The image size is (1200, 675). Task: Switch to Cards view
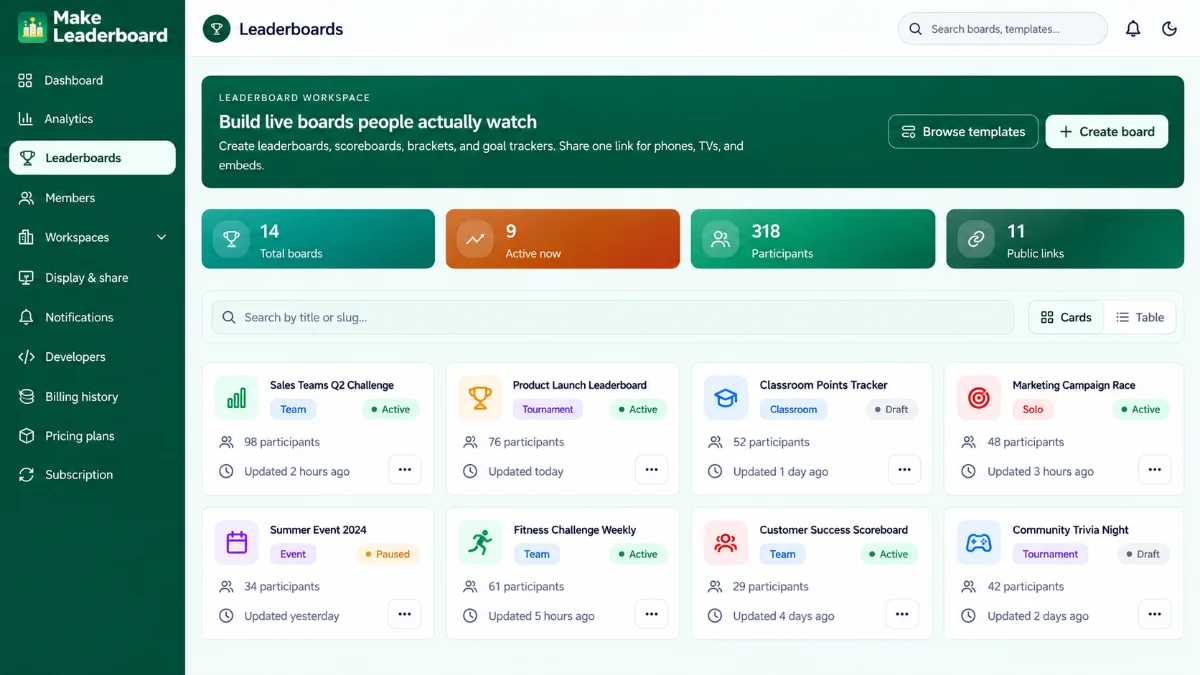[x=1066, y=317]
